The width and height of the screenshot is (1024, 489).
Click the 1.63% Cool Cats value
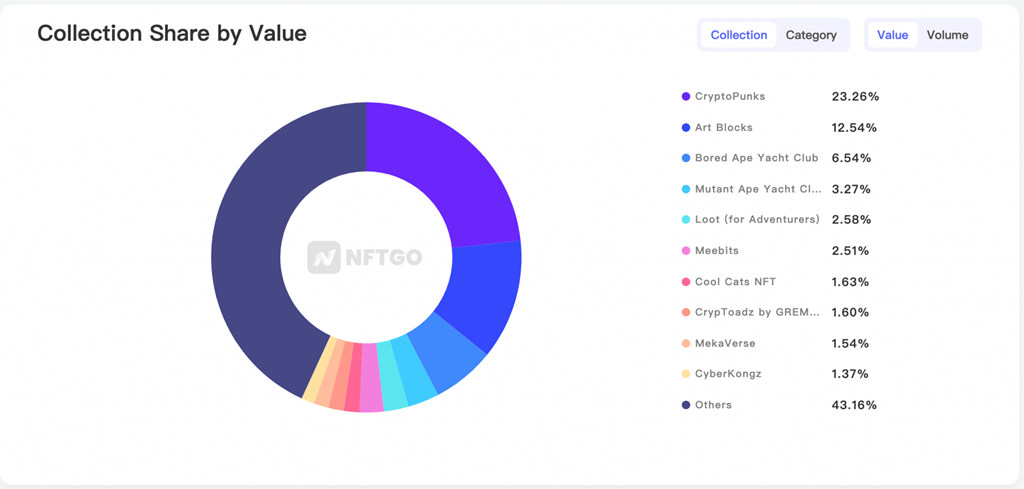tap(850, 282)
